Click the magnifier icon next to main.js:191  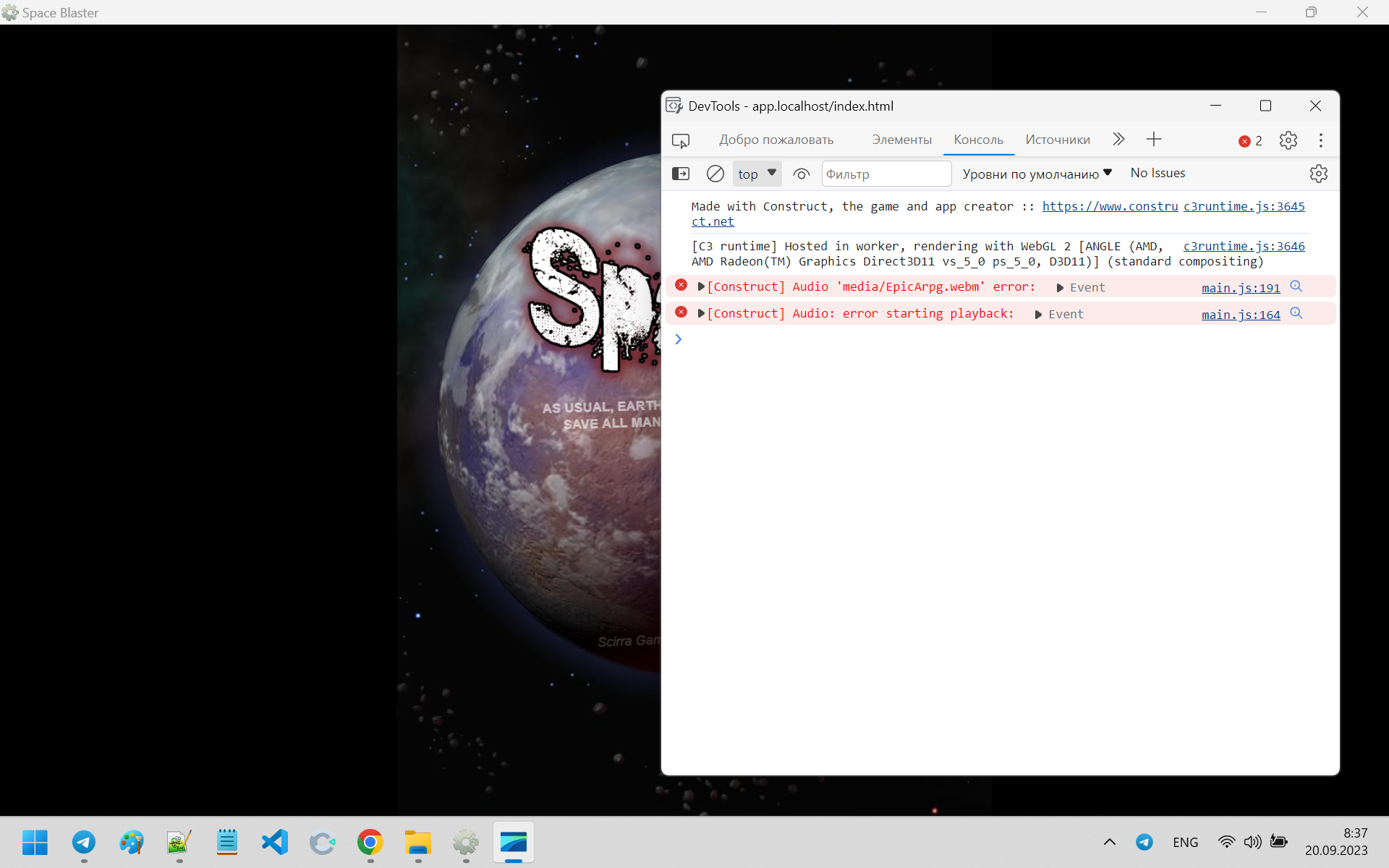[1296, 286]
